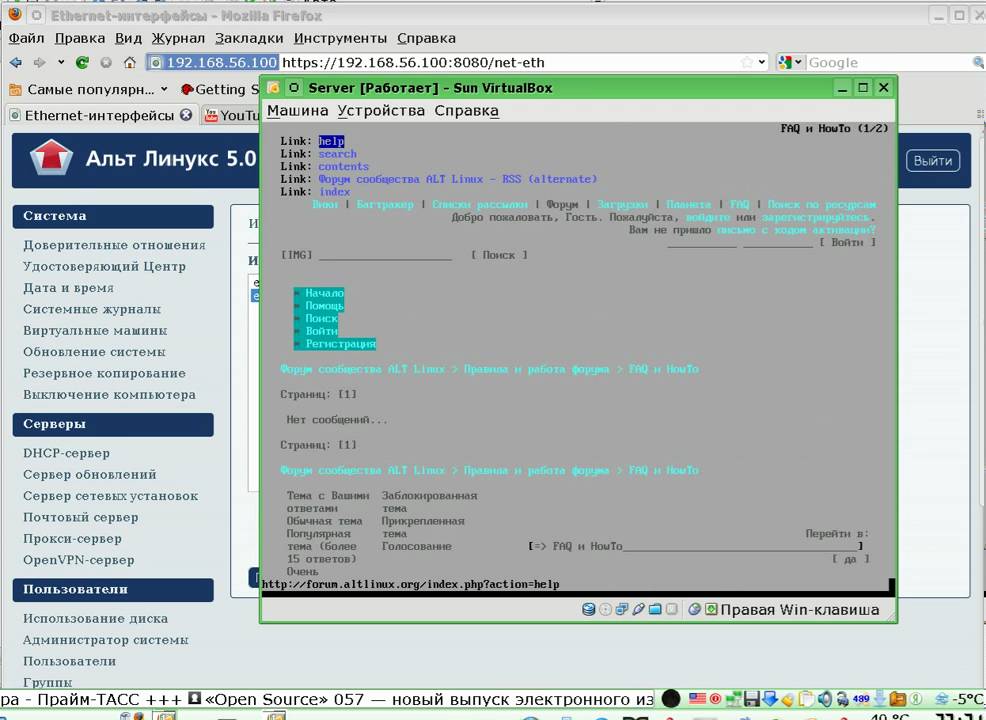Screen dimensions: 986x720
Task: Click VirtualBox host key capture indicator
Action: coord(711,609)
